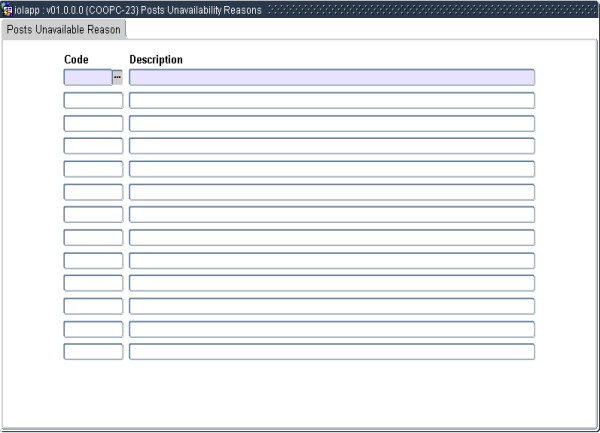600x433 pixels.
Task: Focus the twelfth row Description field
Action: click(x=331, y=328)
